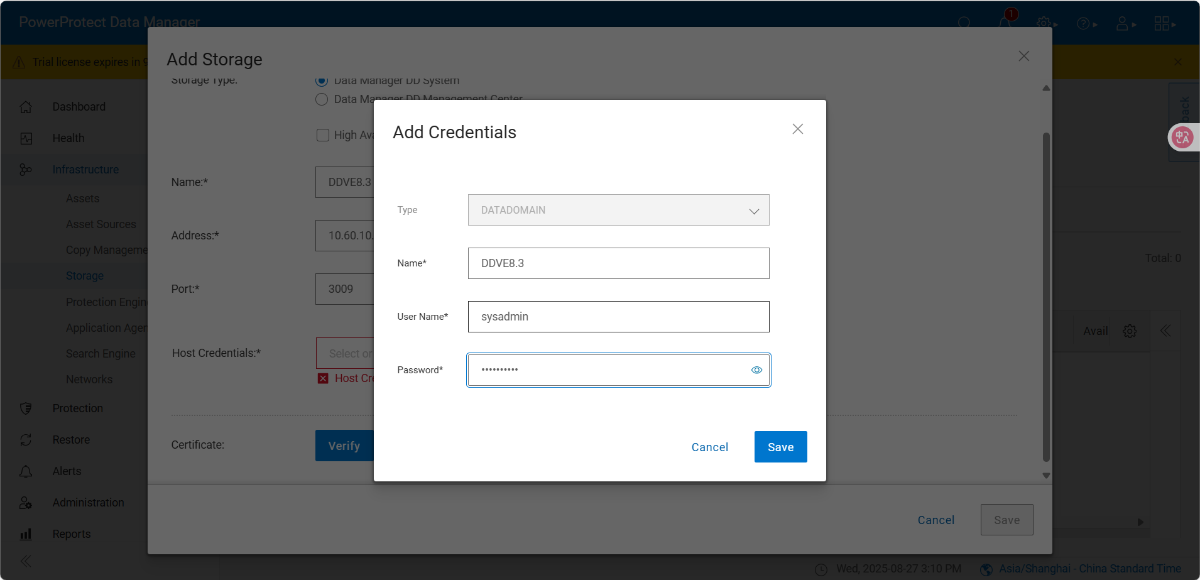This screenshot has height=580, width=1200.
Task: Open the search icon in header
Action: click(964, 22)
